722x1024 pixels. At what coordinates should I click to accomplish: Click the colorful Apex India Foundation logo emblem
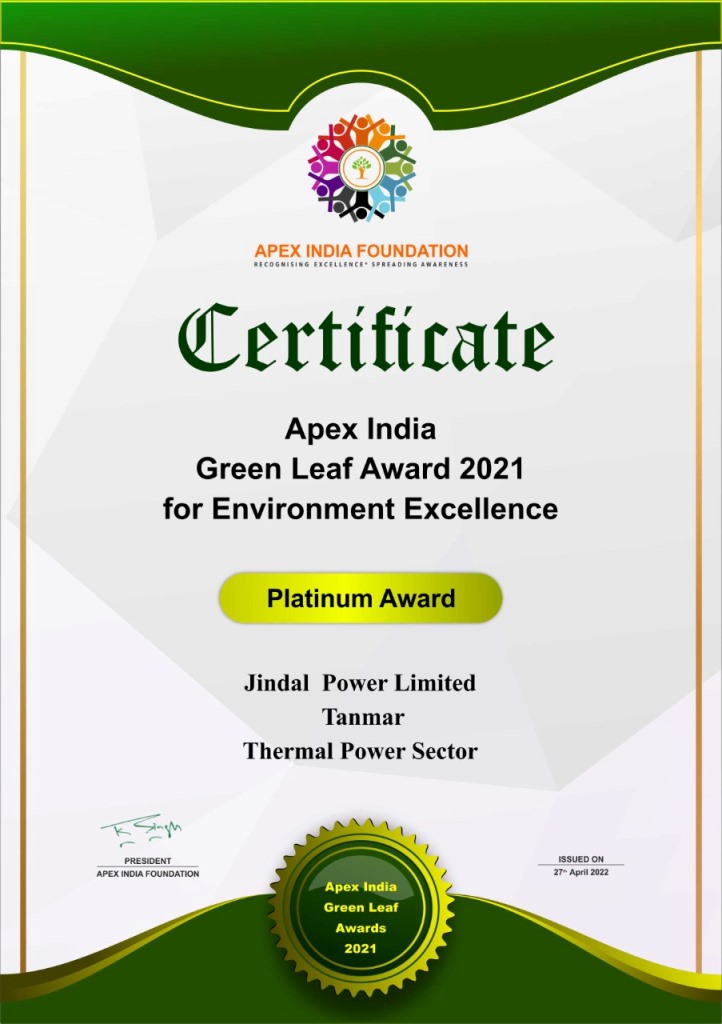(x=361, y=167)
